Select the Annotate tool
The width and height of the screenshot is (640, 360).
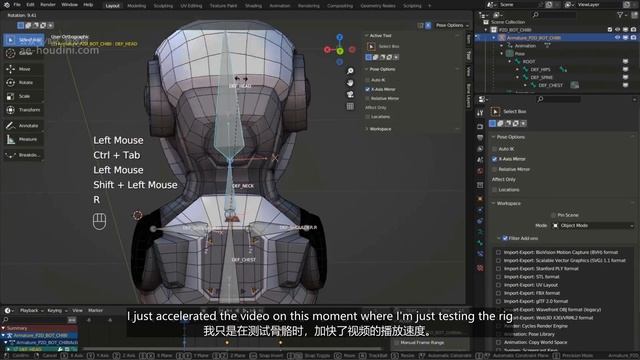[24, 126]
